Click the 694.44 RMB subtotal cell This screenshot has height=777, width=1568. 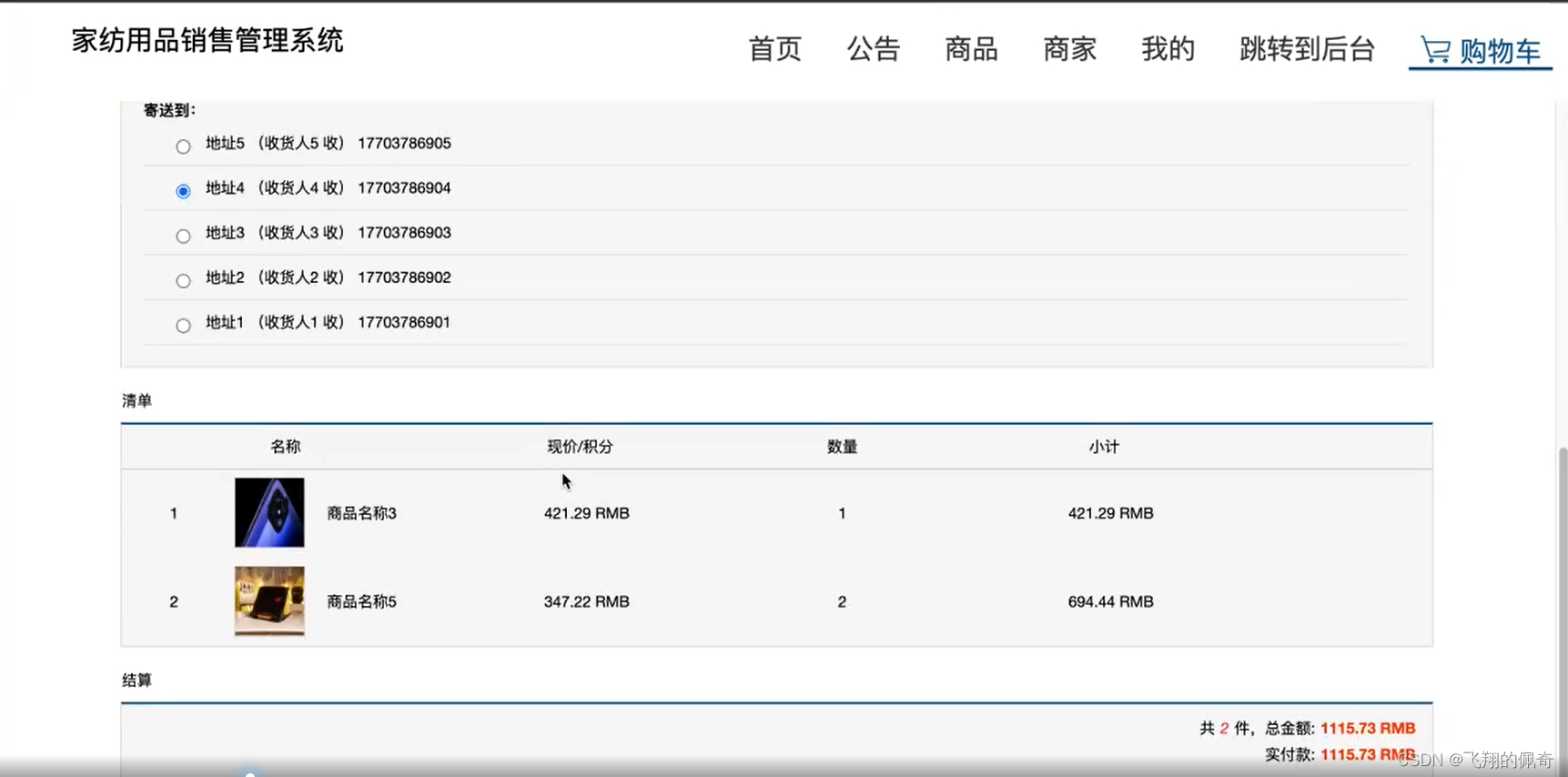(x=1110, y=601)
